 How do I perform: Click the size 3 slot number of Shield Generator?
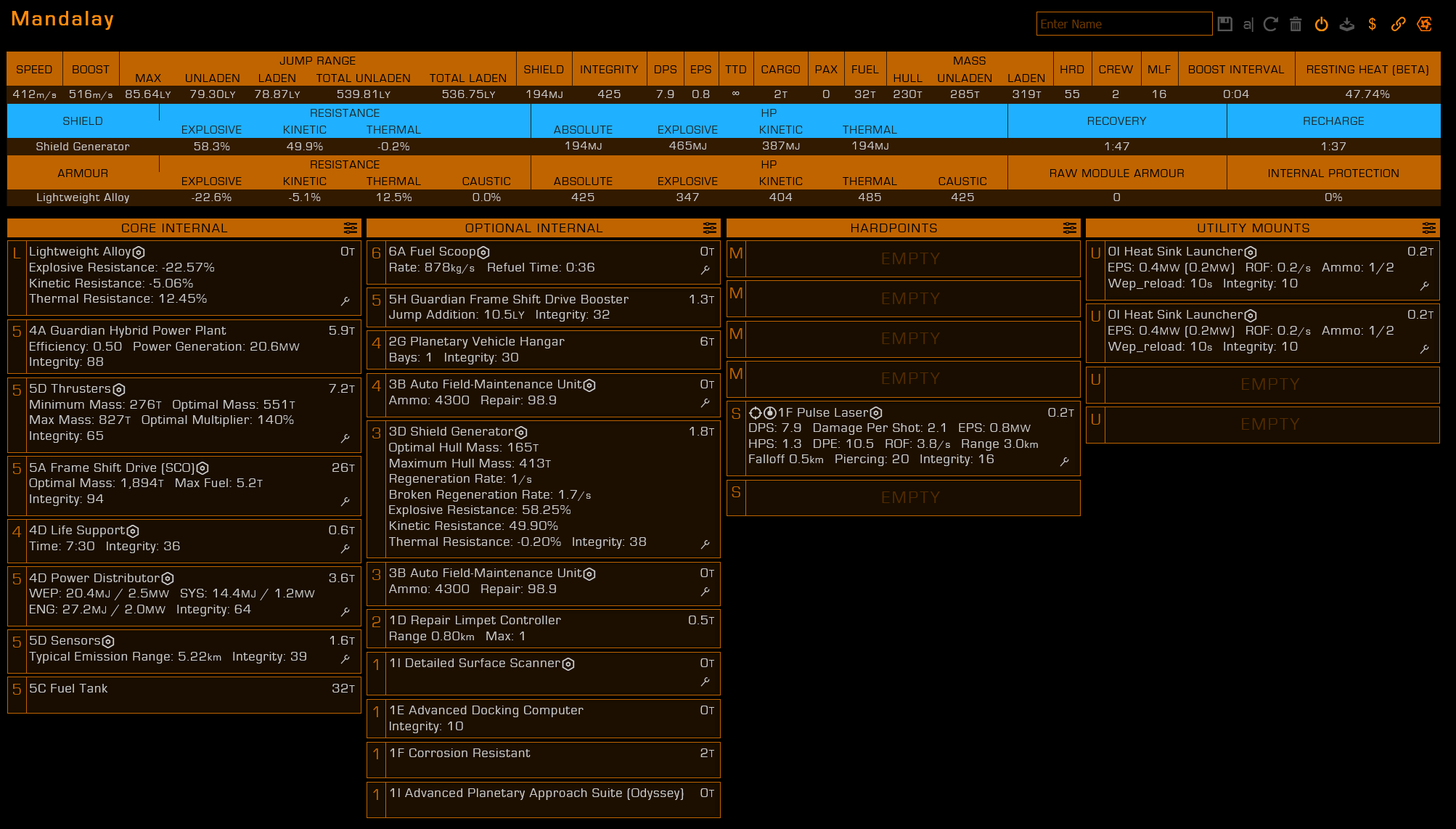click(x=376, y=433)
